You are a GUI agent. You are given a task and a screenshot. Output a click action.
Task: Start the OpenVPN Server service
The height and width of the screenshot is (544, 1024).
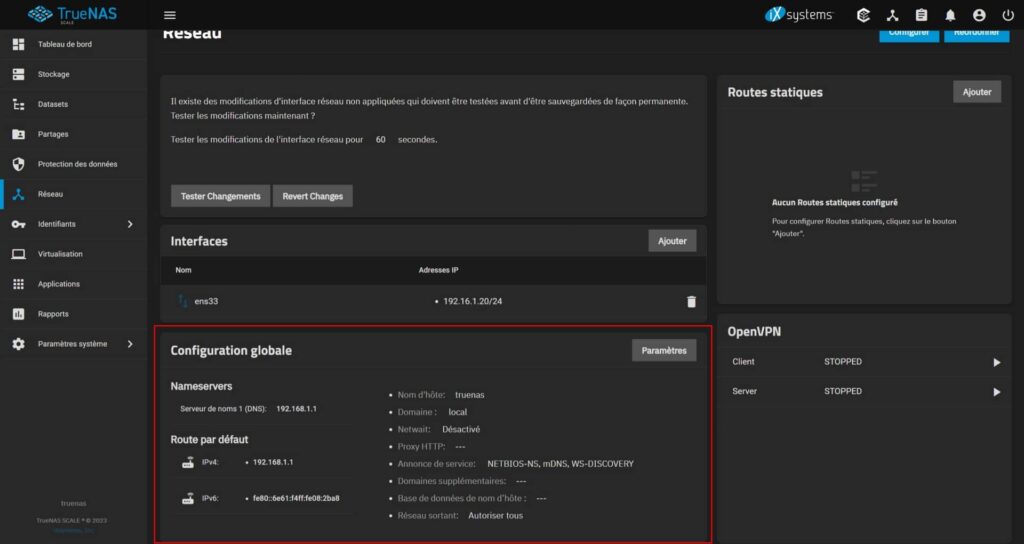996,392
